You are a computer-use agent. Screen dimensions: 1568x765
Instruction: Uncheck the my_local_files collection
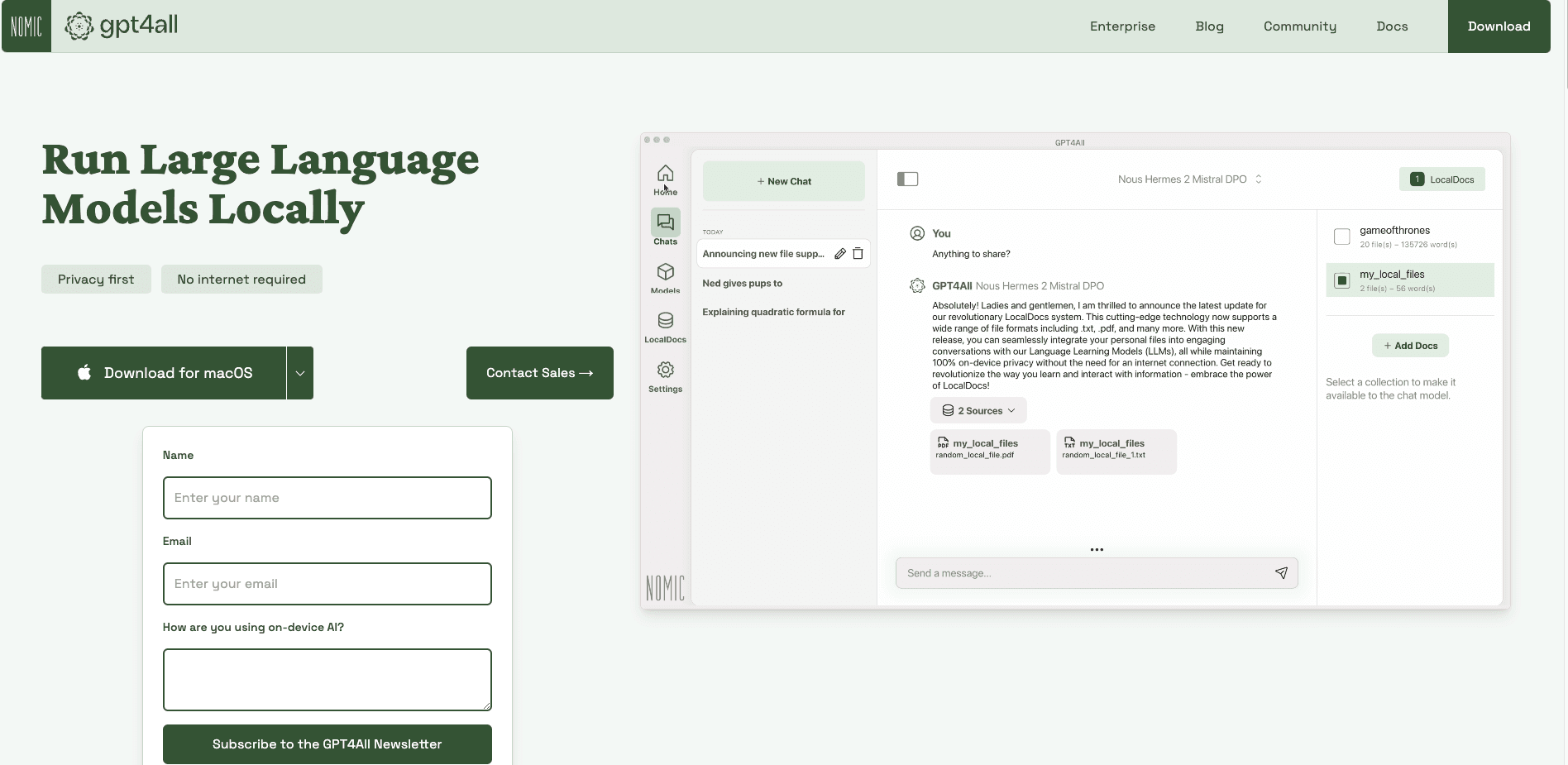click(1341, 280)
